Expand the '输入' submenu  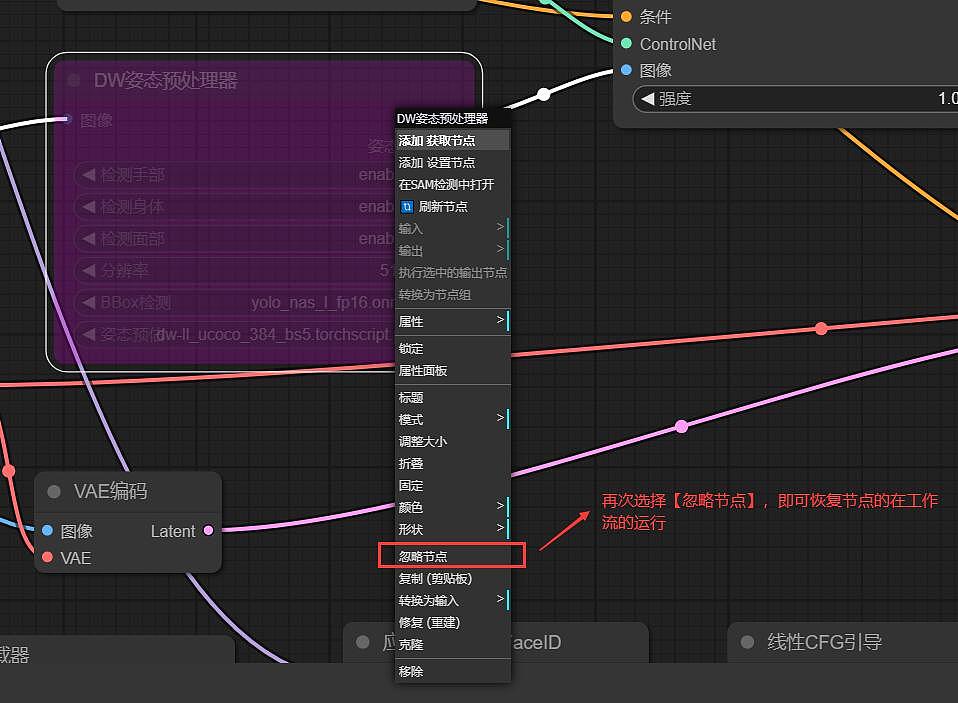(x=452, y=228)
